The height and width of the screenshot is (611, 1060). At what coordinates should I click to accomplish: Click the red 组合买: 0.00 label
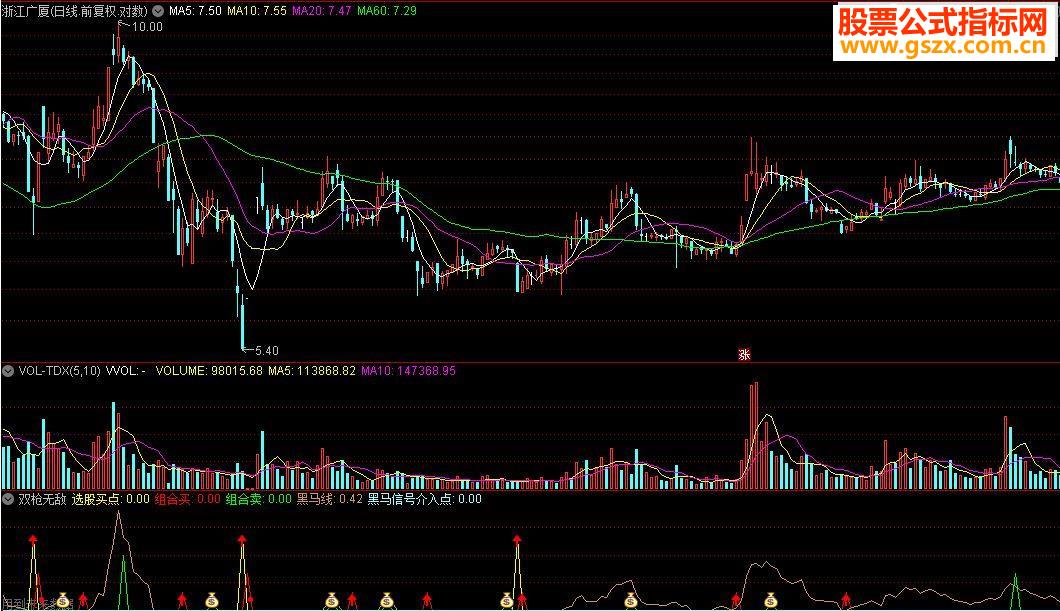pyautogui.click(x=188, y=499)
